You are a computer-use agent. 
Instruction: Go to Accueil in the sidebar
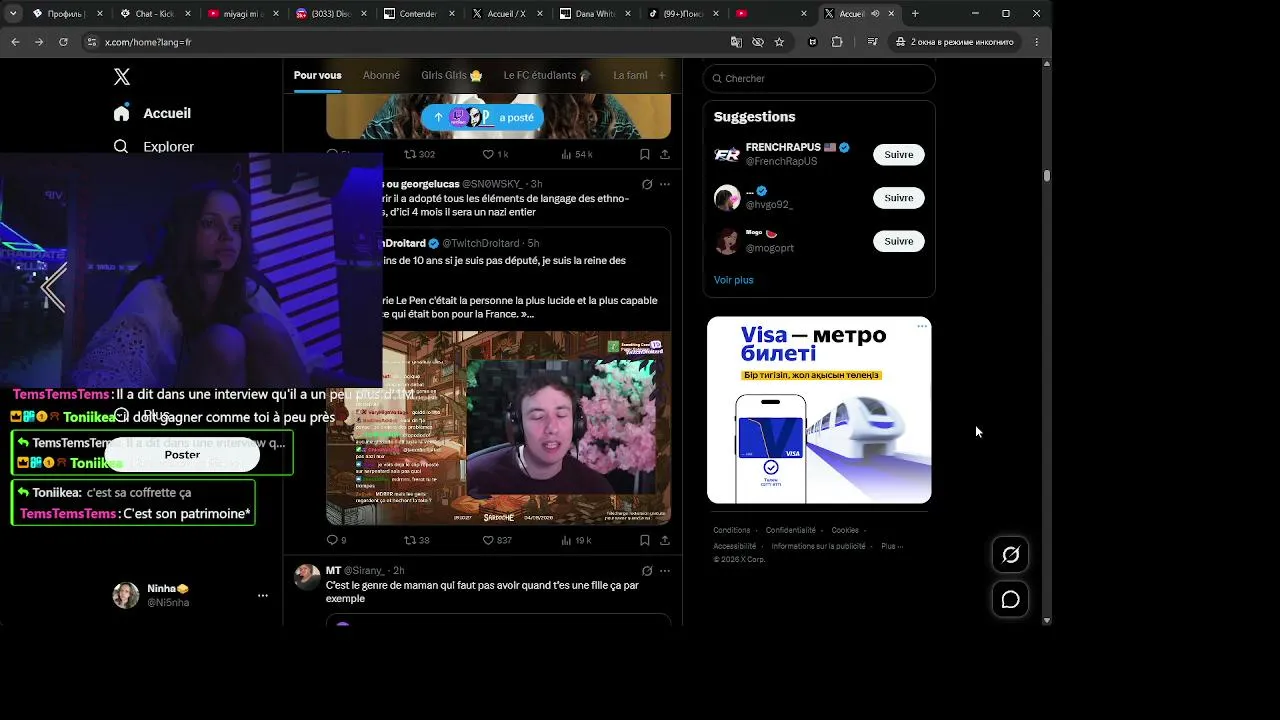[152, 113]
